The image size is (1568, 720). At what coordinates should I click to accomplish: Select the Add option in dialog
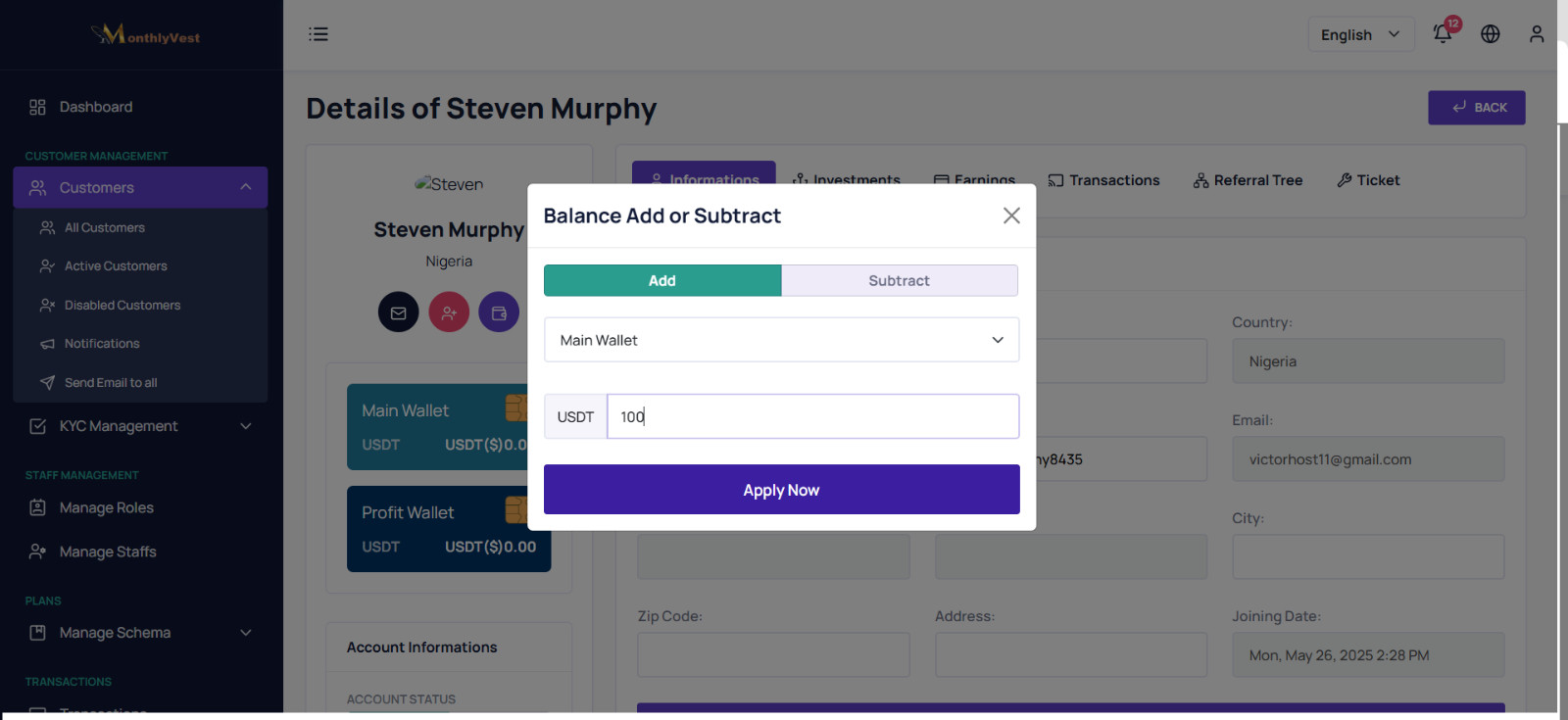click(x=662, y=280)
